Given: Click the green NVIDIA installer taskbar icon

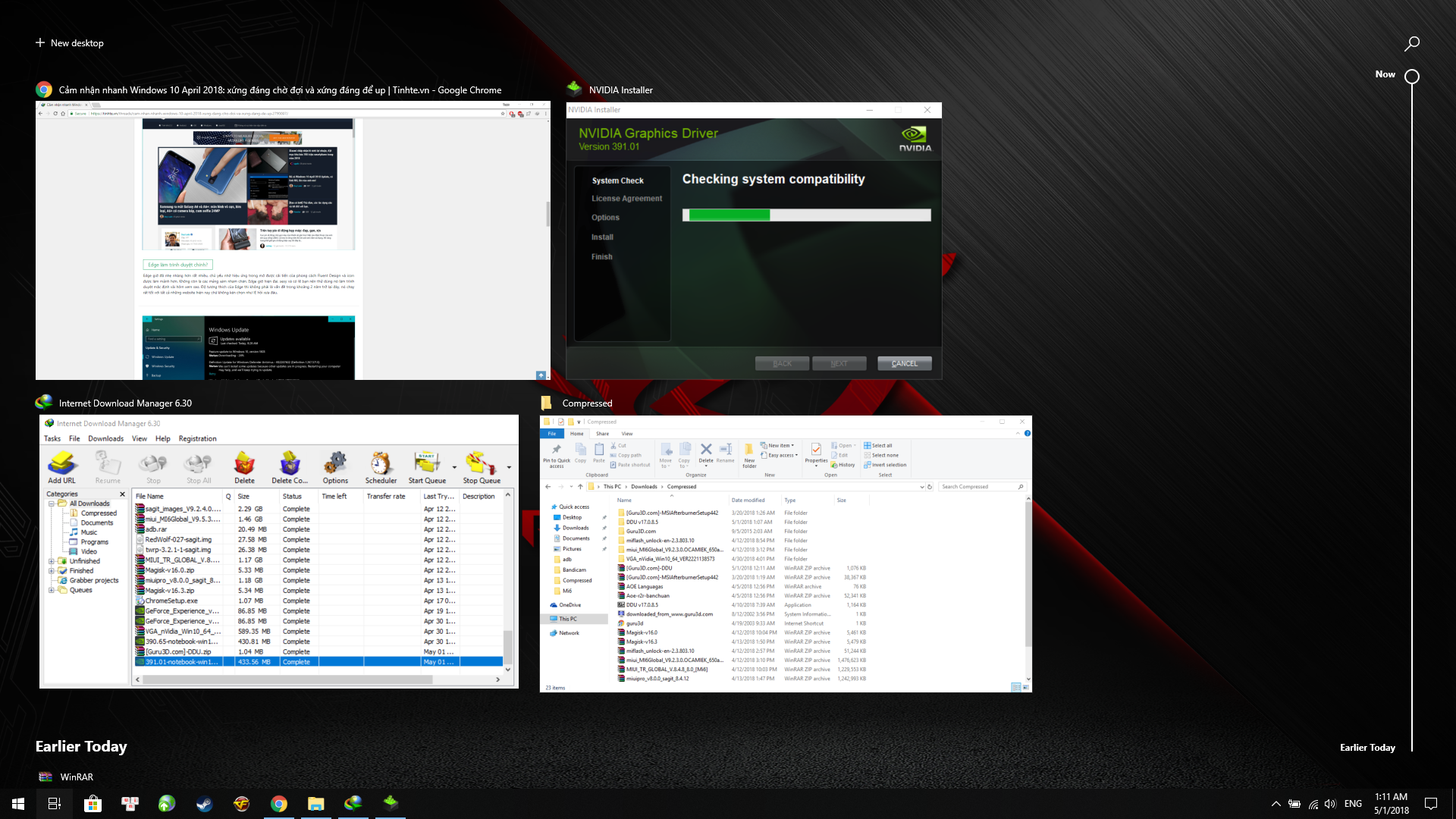Looking at the screenshot, I should (x=390, y=804).
